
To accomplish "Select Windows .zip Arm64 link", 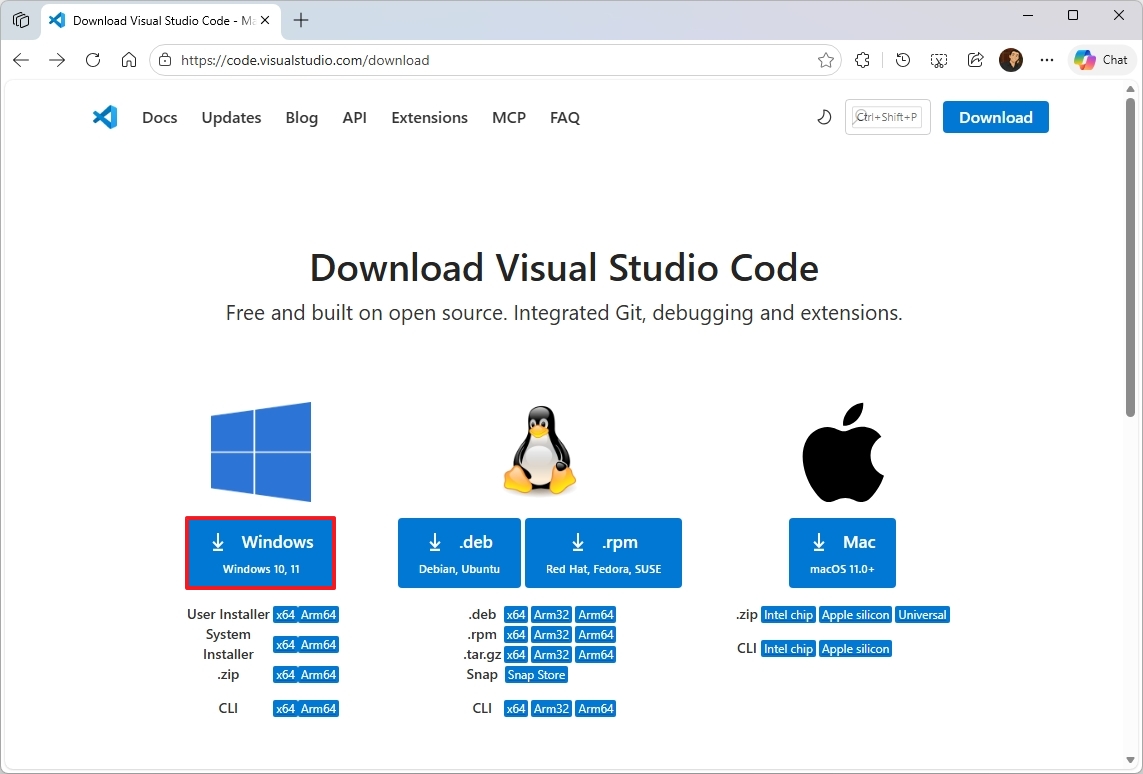I will coord(319,675).
